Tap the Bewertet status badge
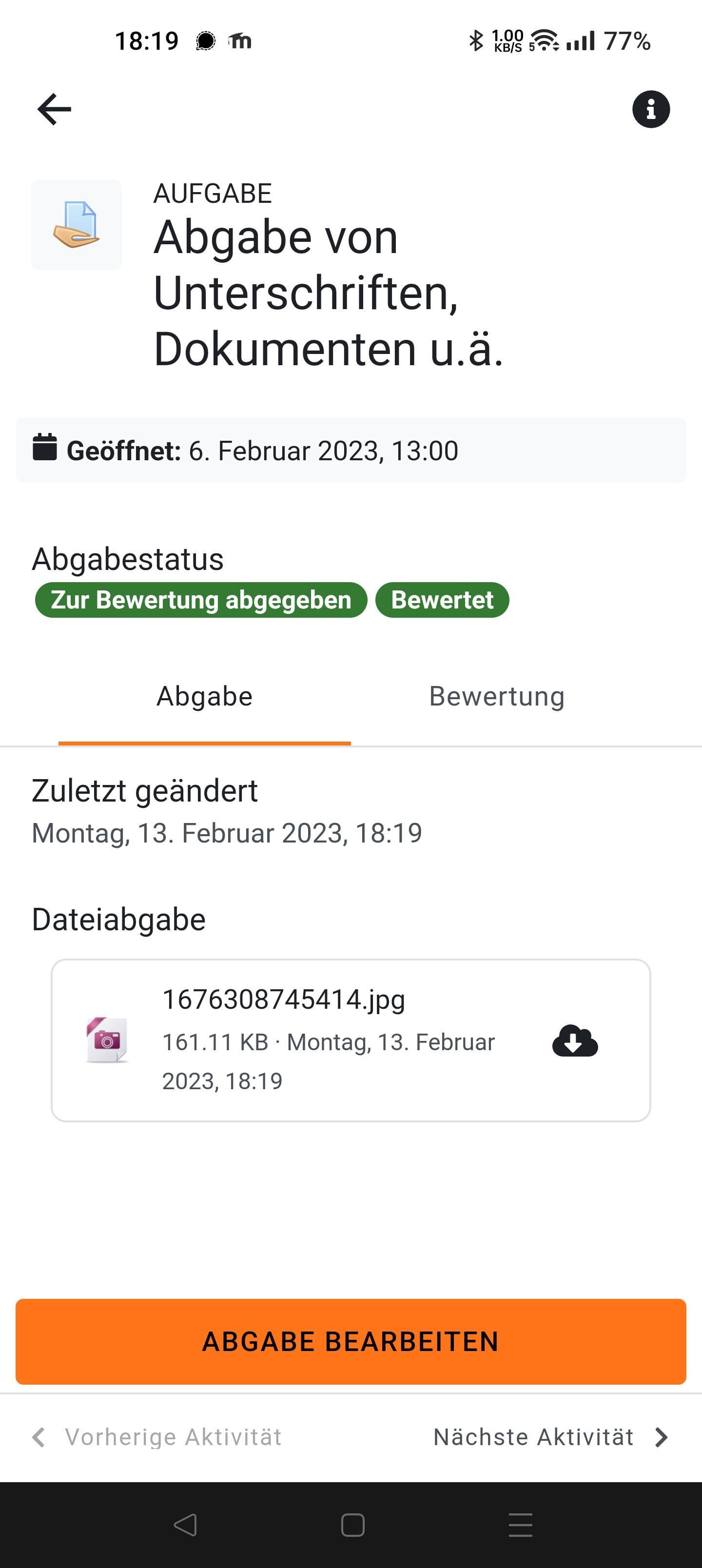This screenshot has height=1568, width=702. click(x=442, y=600)
